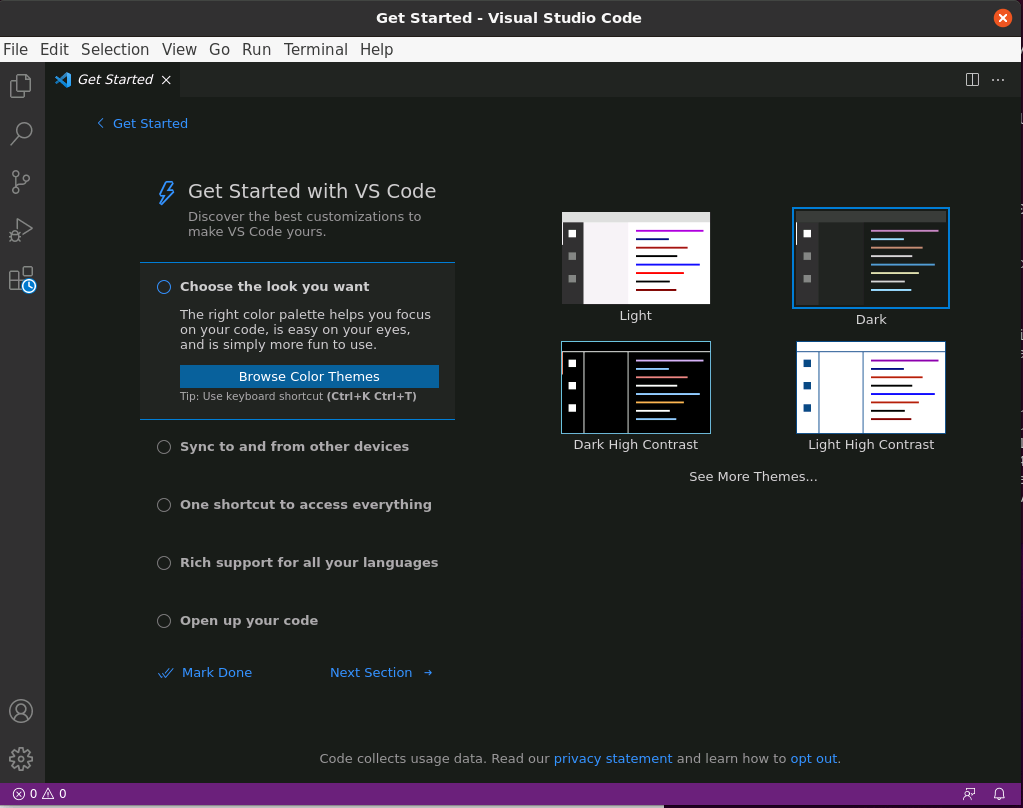Open the Extensions view
1023x808 pixels.
point(22,279)
